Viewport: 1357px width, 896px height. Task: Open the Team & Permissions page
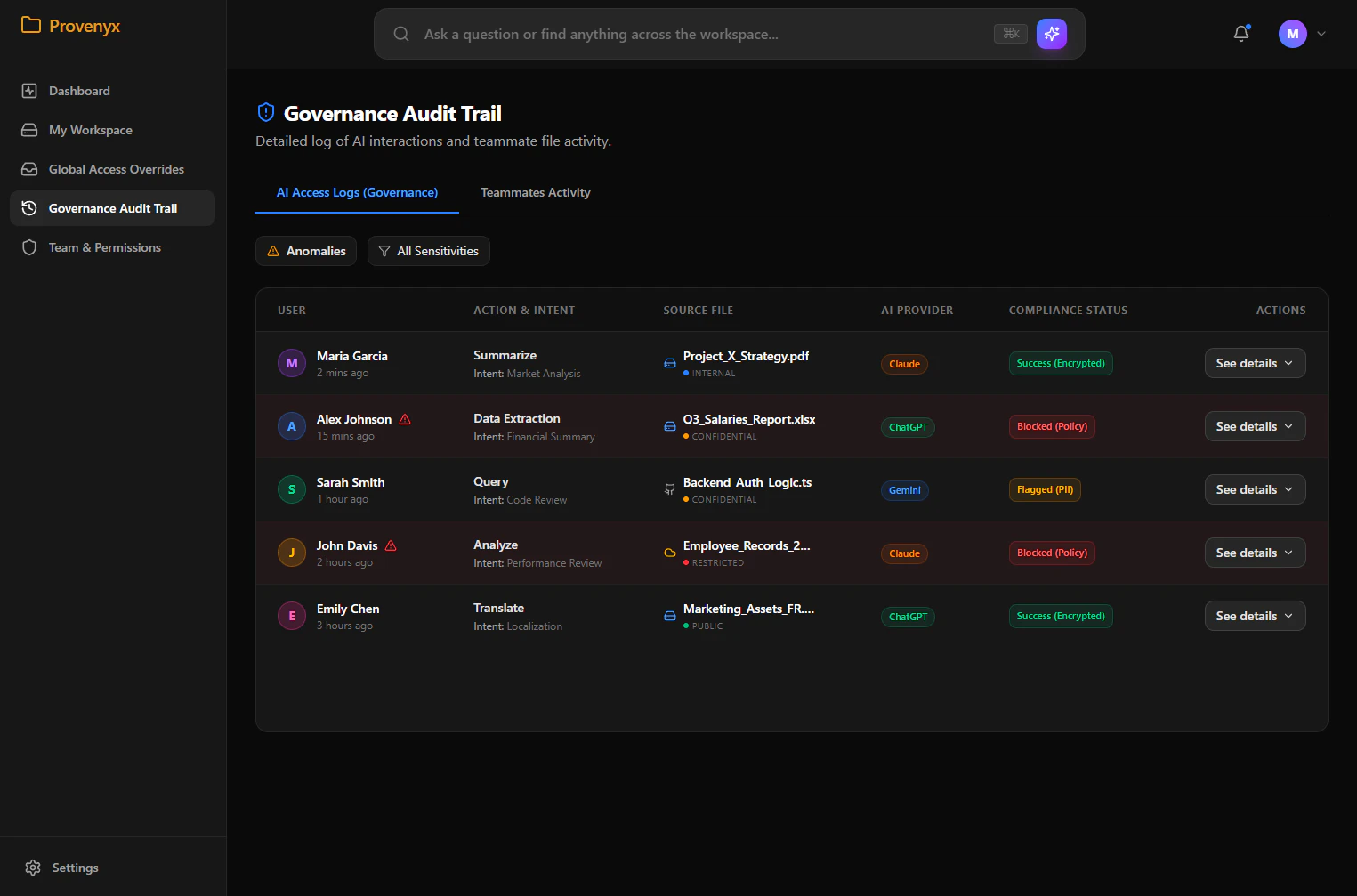104,247
